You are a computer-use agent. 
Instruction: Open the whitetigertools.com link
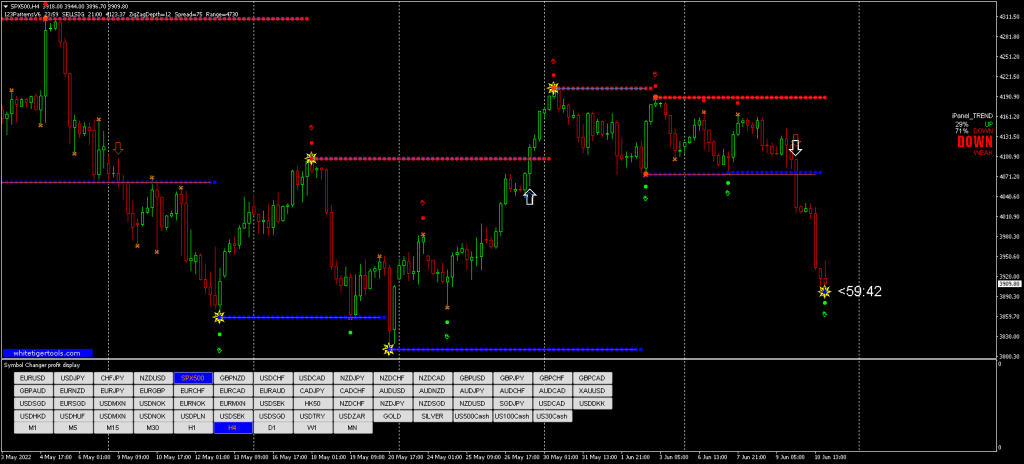coord(46,353)
